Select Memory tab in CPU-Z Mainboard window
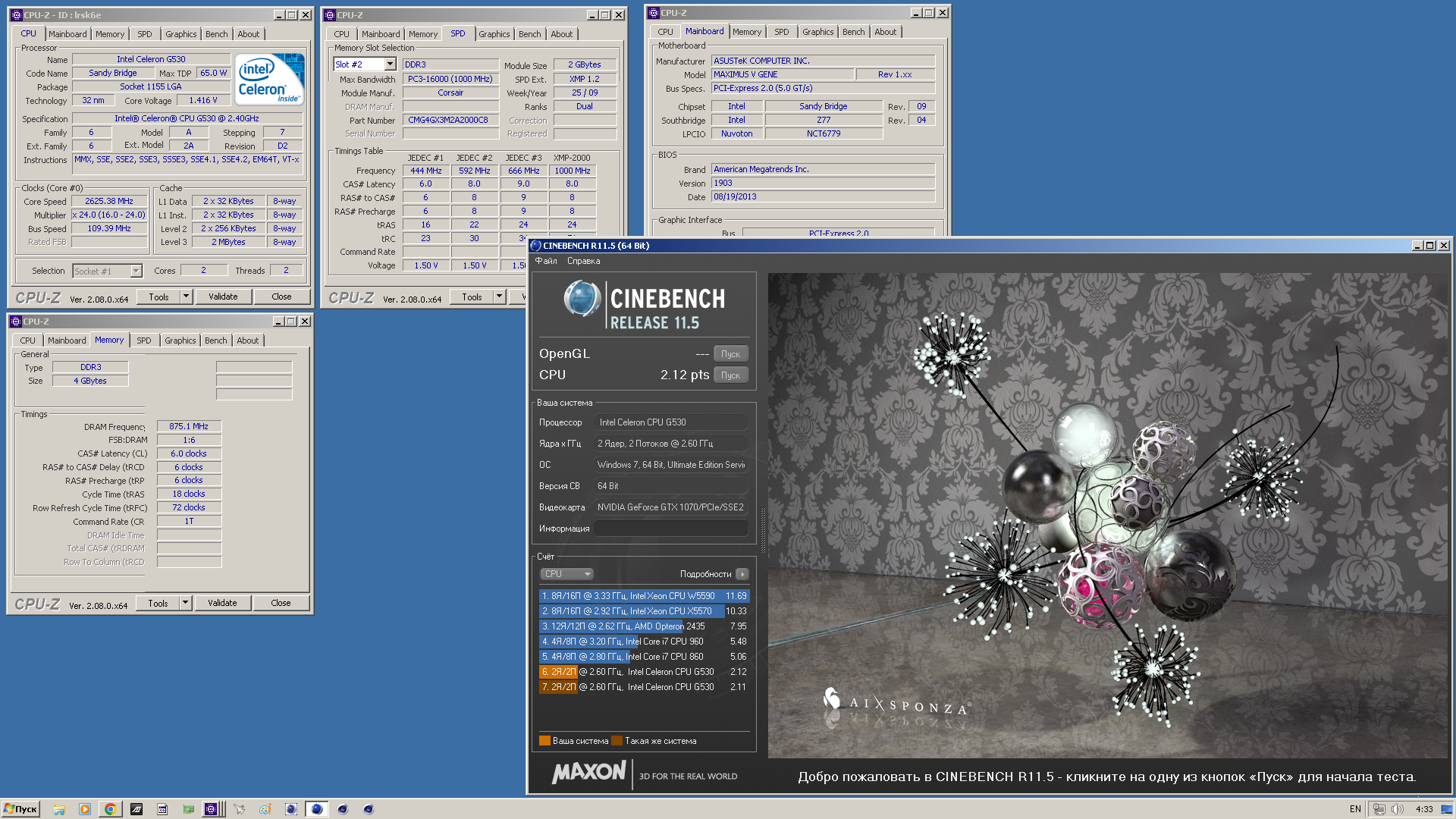Viewport: 1456px width, 819px height. click(x=747, y=32)
